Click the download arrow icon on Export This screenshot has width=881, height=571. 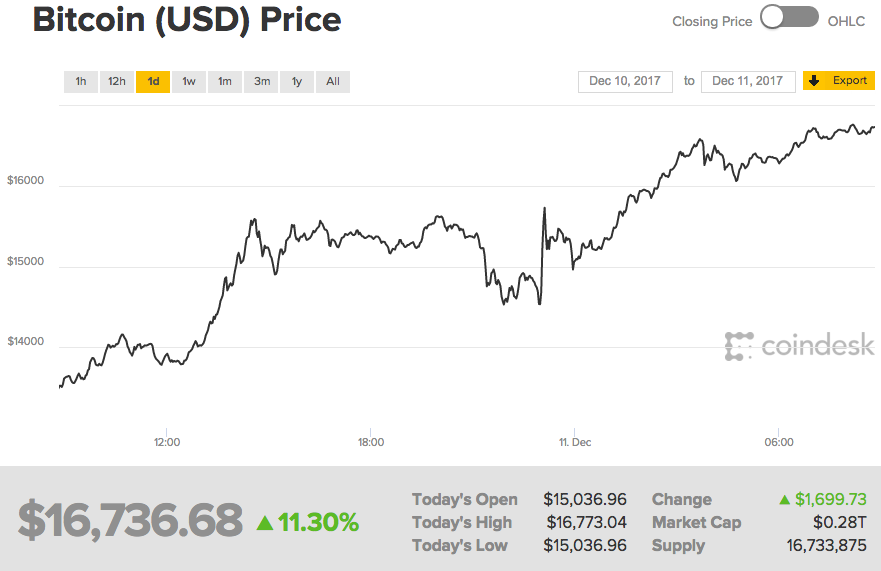pyautogui.click(x=815, y=81)
